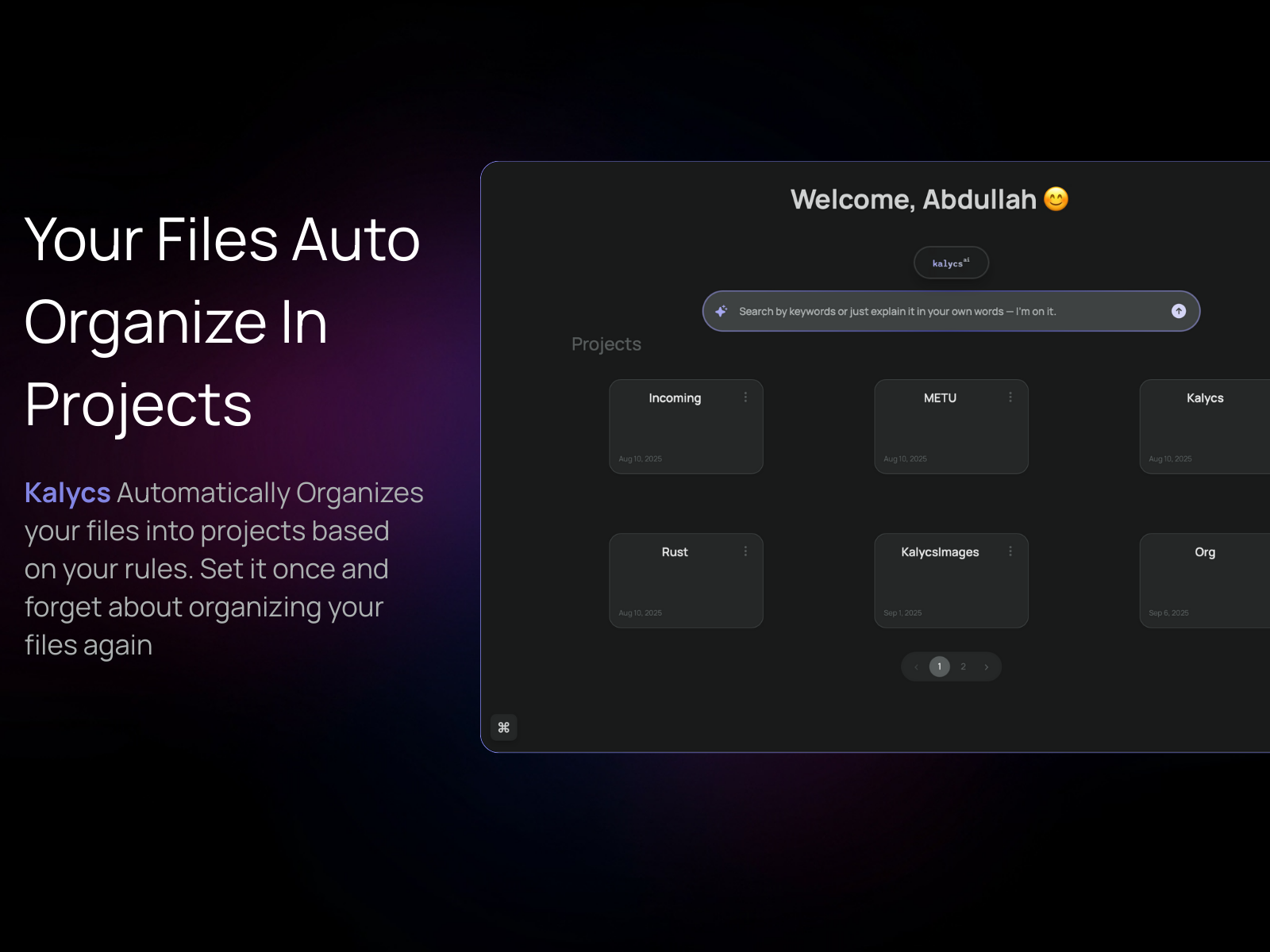Screen dimensions: 1270x952
Task: Open options menu on KalycsImages project card
Action: tap(1010, 551)
